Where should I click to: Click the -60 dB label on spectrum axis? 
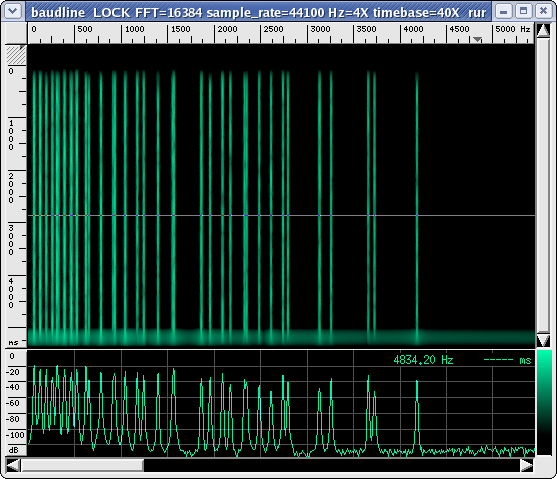tap(13, 403)
